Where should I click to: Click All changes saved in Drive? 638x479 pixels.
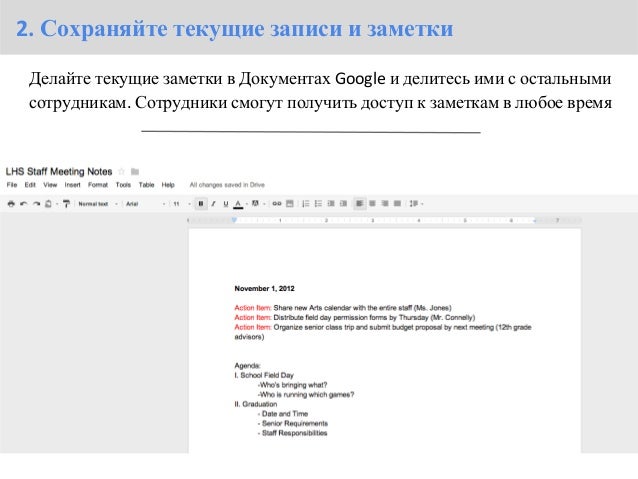pyautogui.click(x=227, y=185)
